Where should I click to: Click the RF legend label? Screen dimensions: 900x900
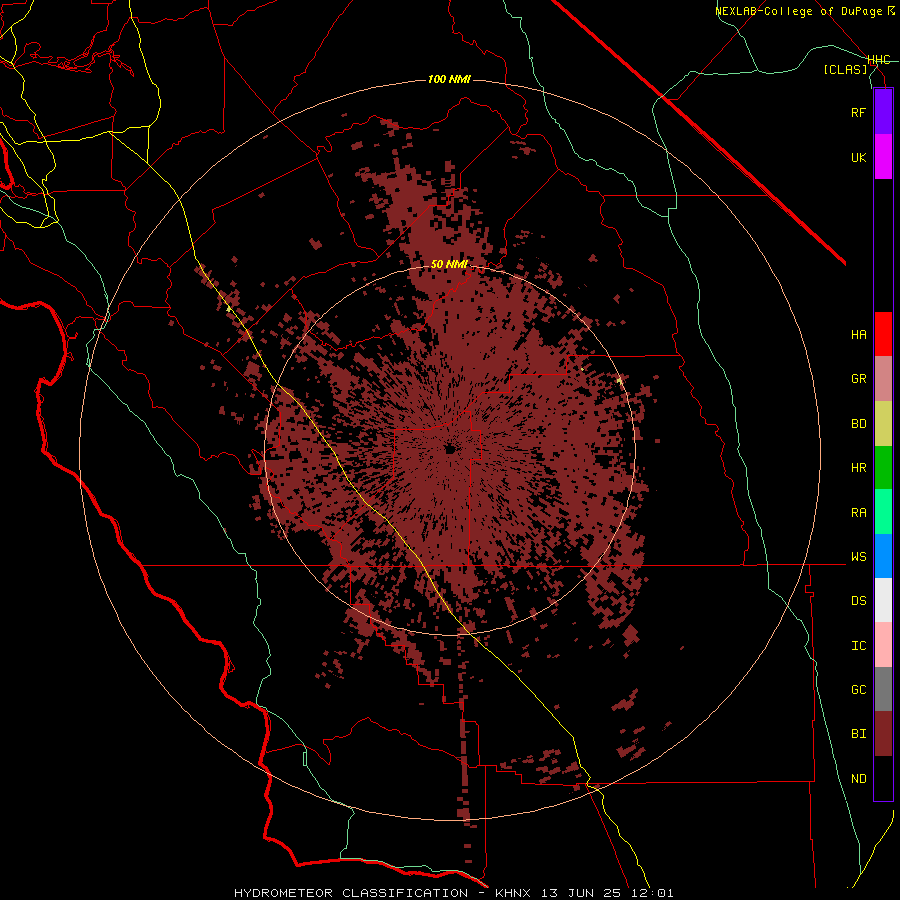point(858,112)
